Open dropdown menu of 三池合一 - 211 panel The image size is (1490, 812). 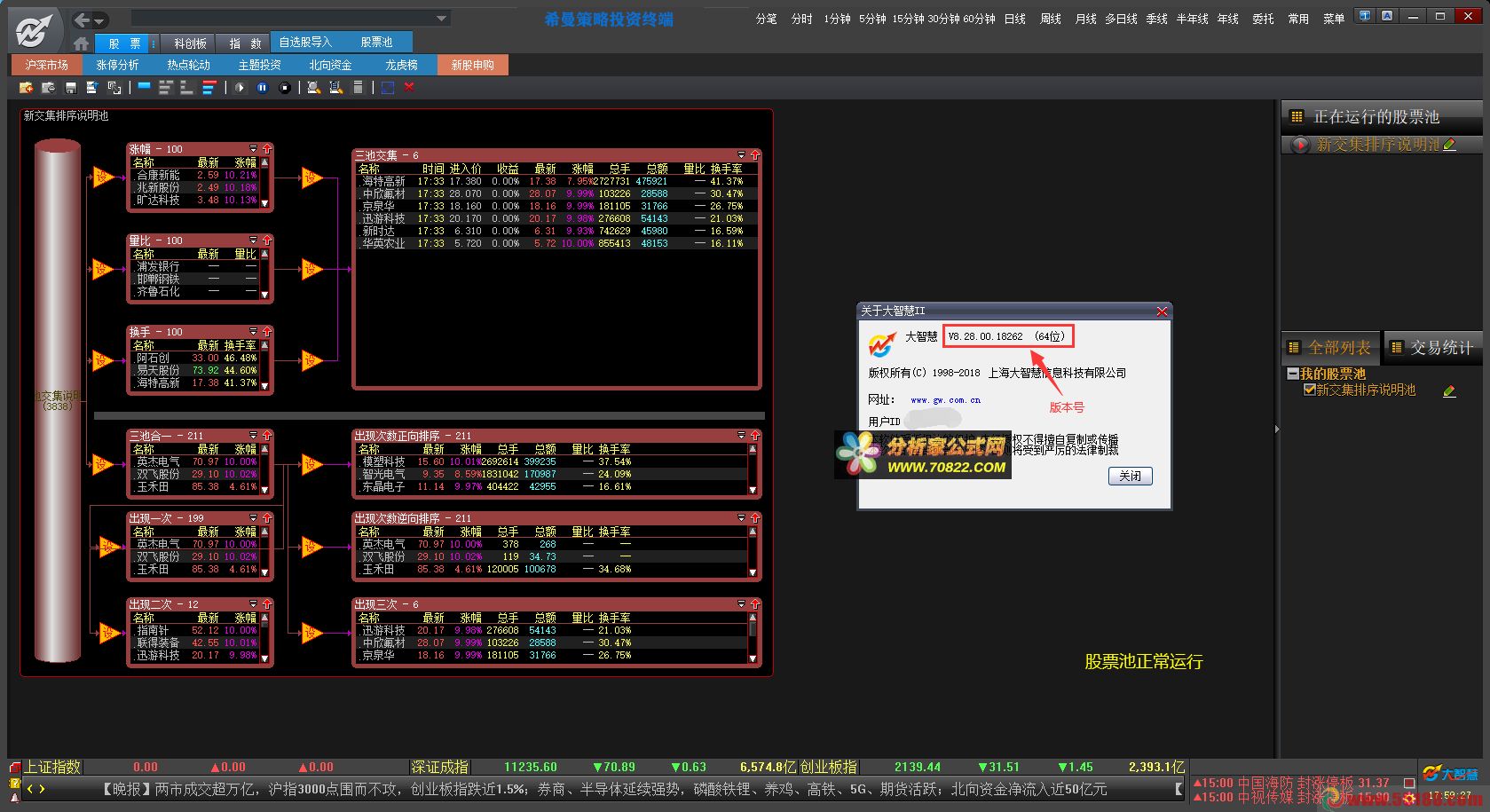(253, 435)
